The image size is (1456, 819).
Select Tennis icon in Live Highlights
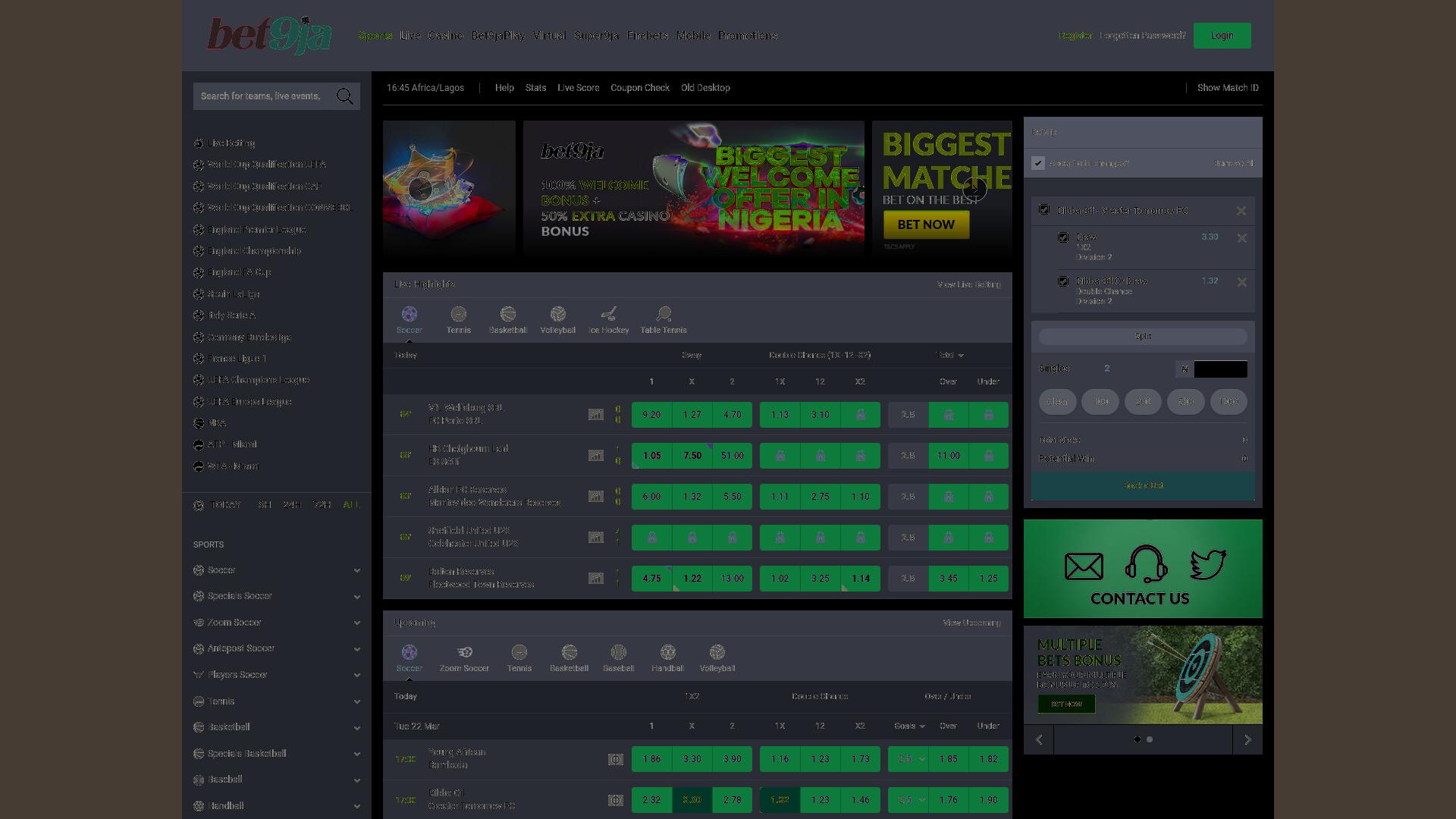[x=458, y=314]
